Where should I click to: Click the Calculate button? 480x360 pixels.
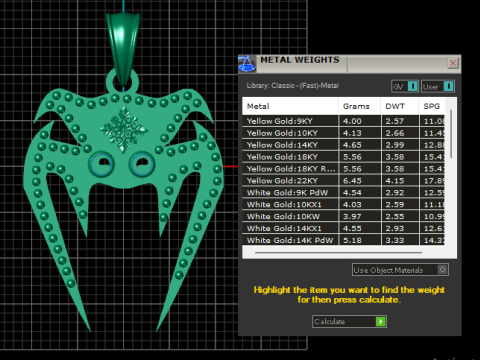point(349,321)
